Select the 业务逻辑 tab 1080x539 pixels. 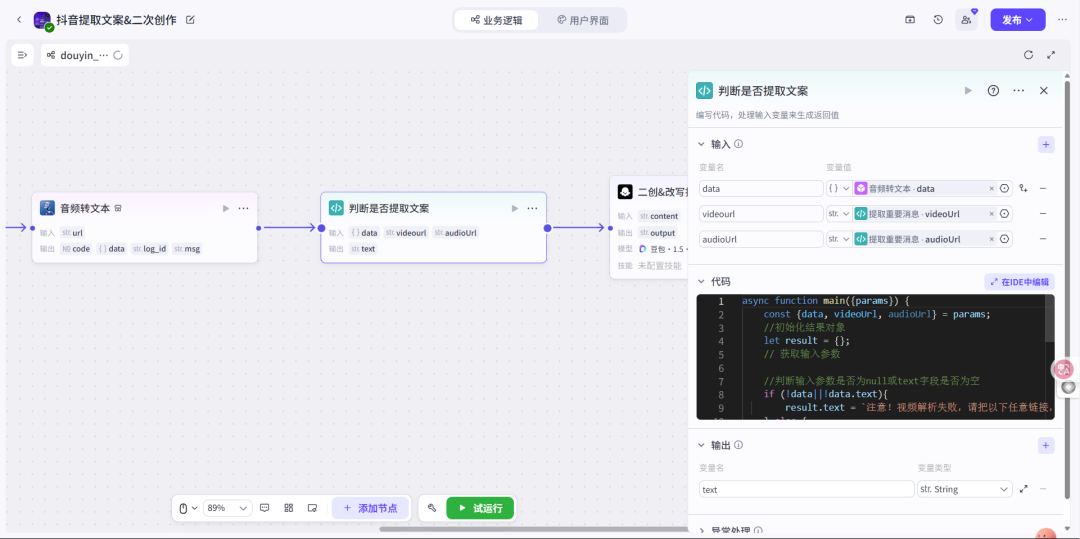[496, 20]
